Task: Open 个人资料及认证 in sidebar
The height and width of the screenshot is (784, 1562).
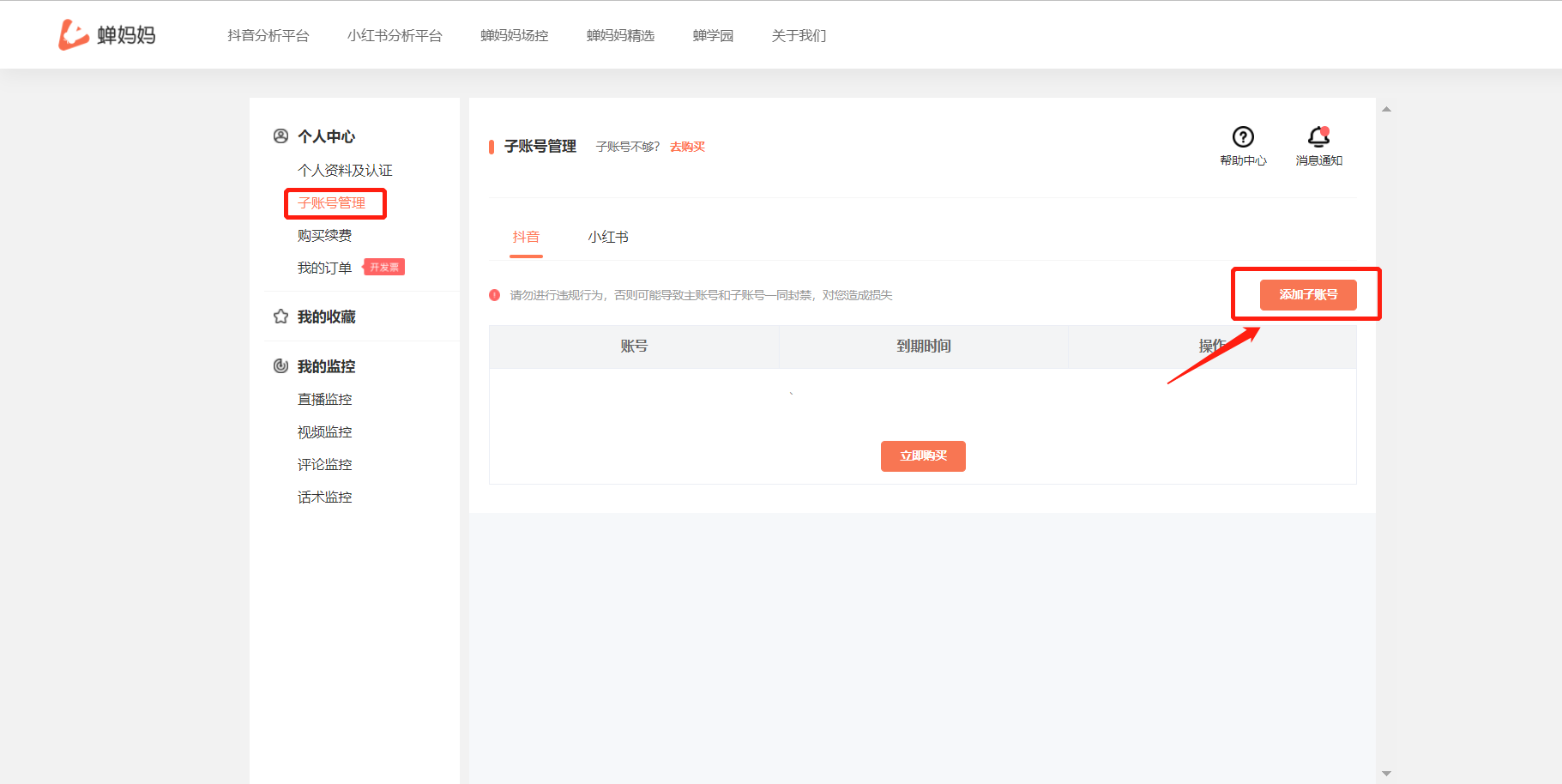Action: (345, 171)
